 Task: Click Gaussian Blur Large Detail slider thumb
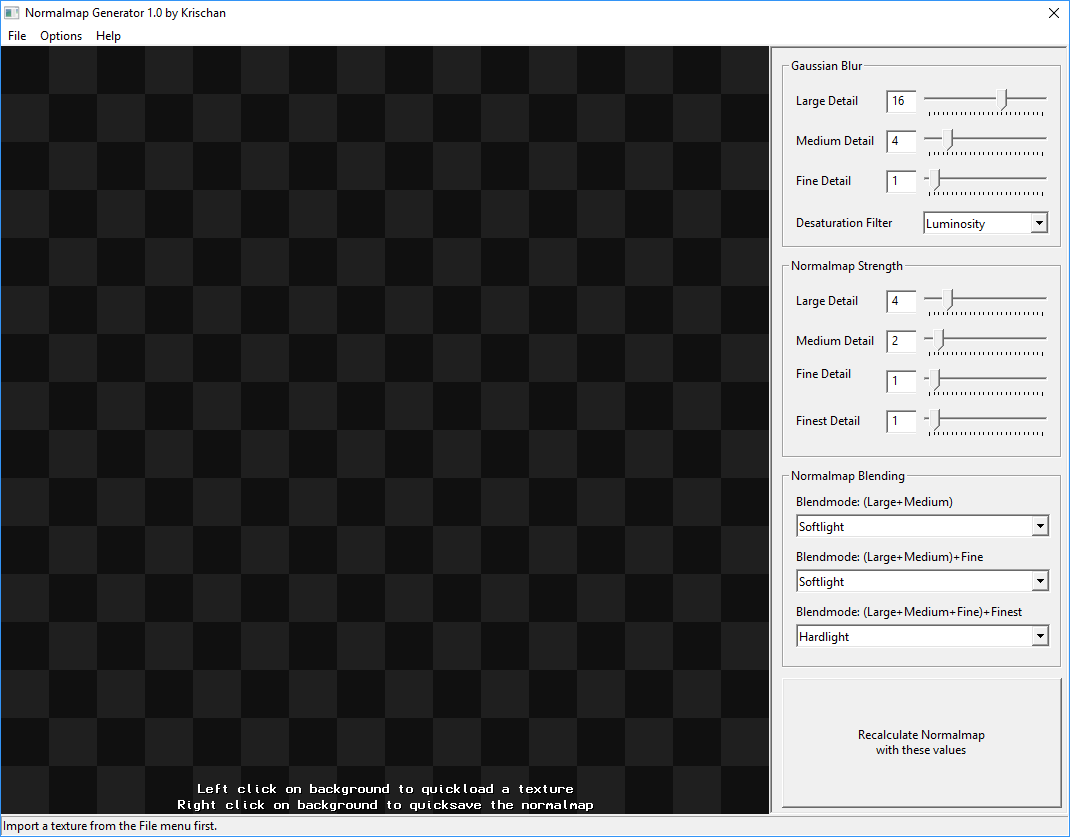pyautogui.click(x=1002, y=100)
